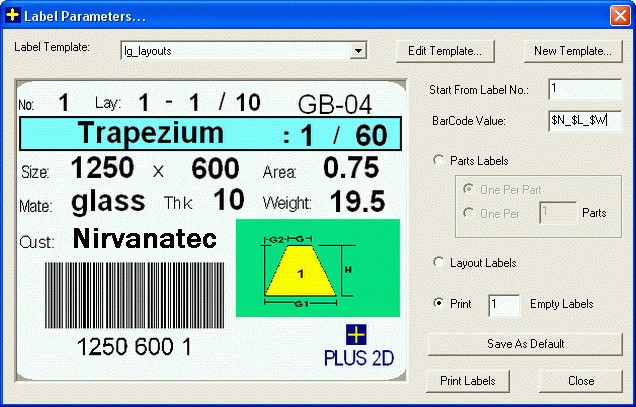The width and height of the screenshot is (636, 407).
Task: Click the Area value 0.75
Action: [x=351, y=168]
